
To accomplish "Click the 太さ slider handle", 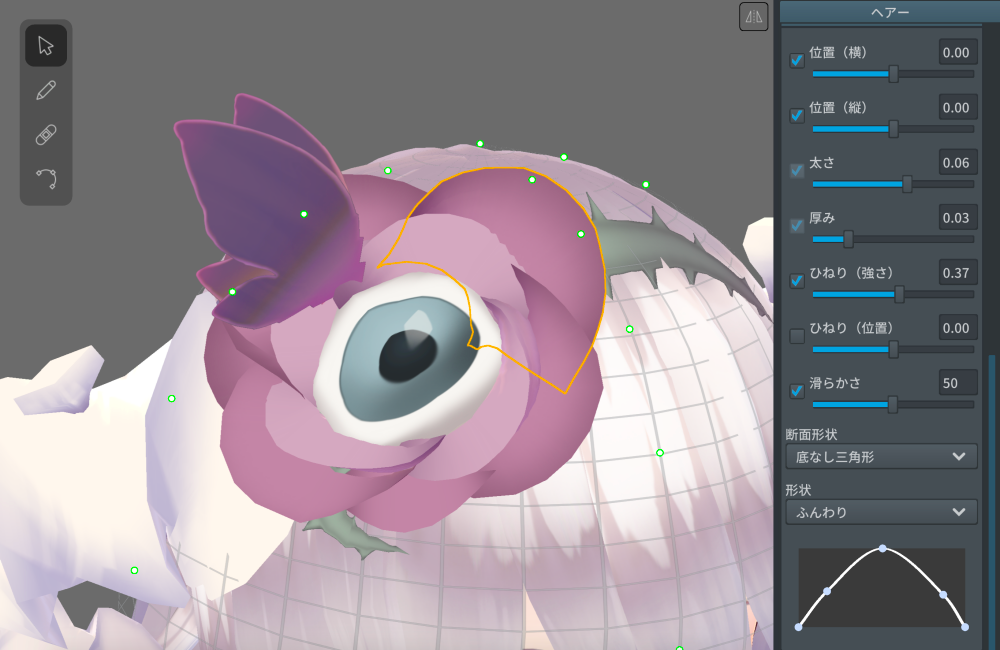I will pos(907,184).
